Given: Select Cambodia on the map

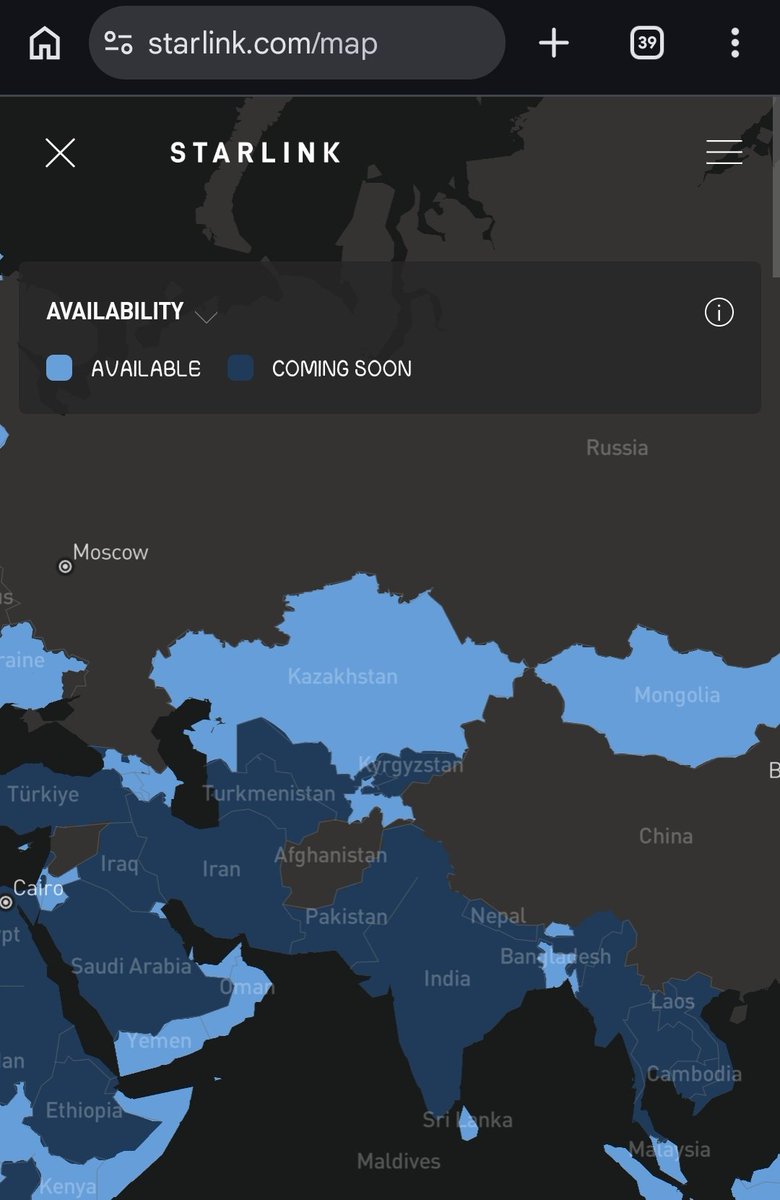Looking at the screenshot, I should (694, 1075).
